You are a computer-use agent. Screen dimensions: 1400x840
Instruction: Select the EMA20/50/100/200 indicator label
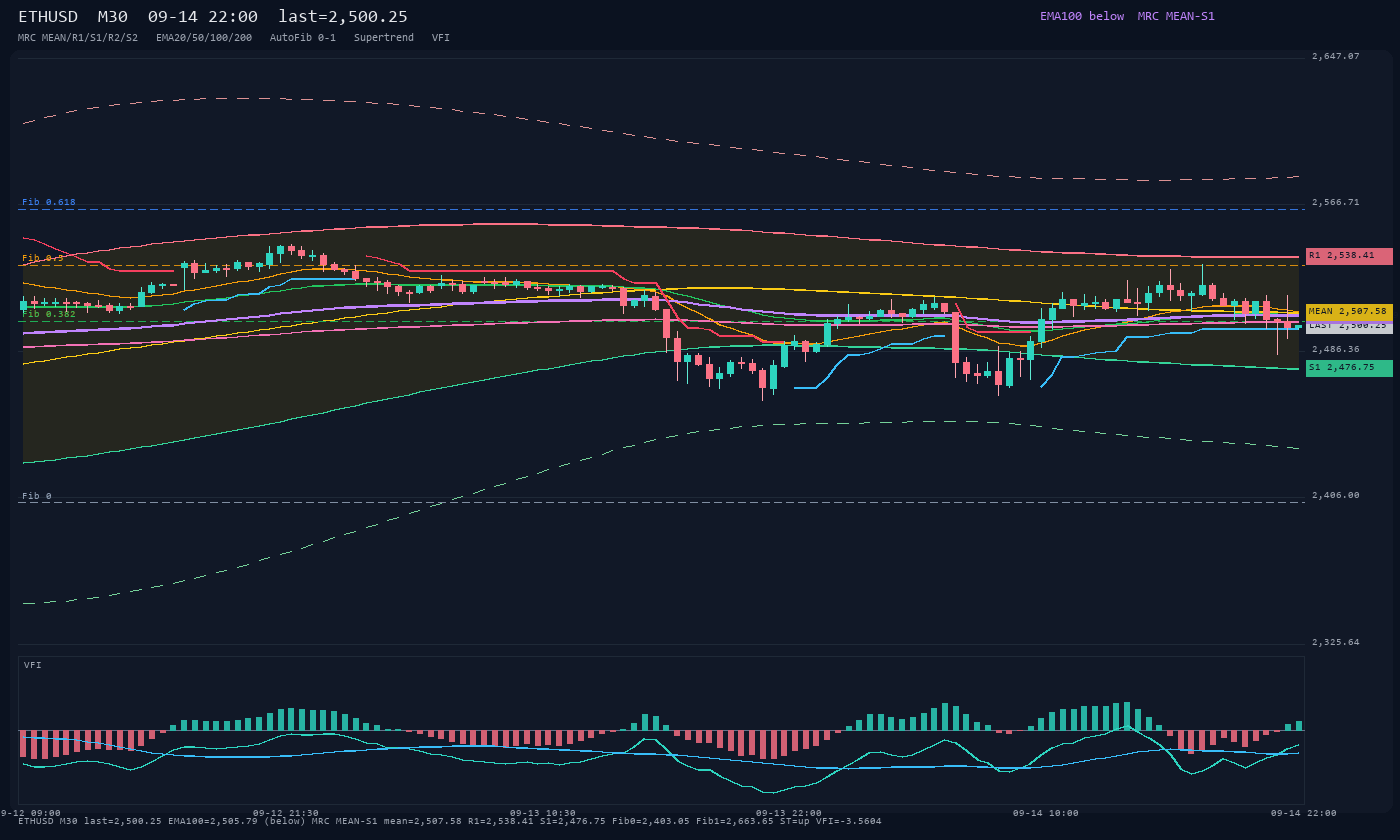(x=204, y=38)
